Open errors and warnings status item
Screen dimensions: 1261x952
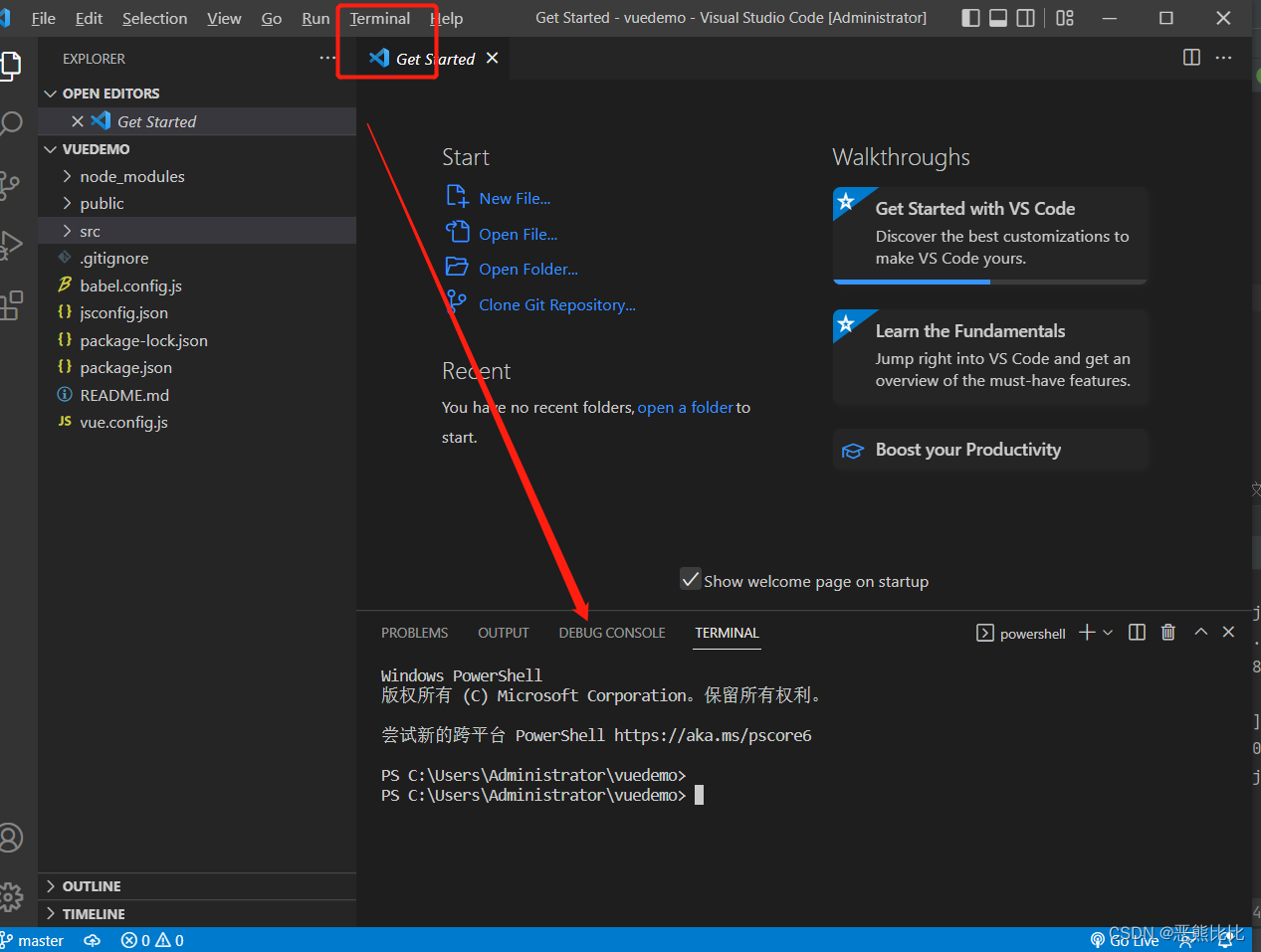click(152, 940)
